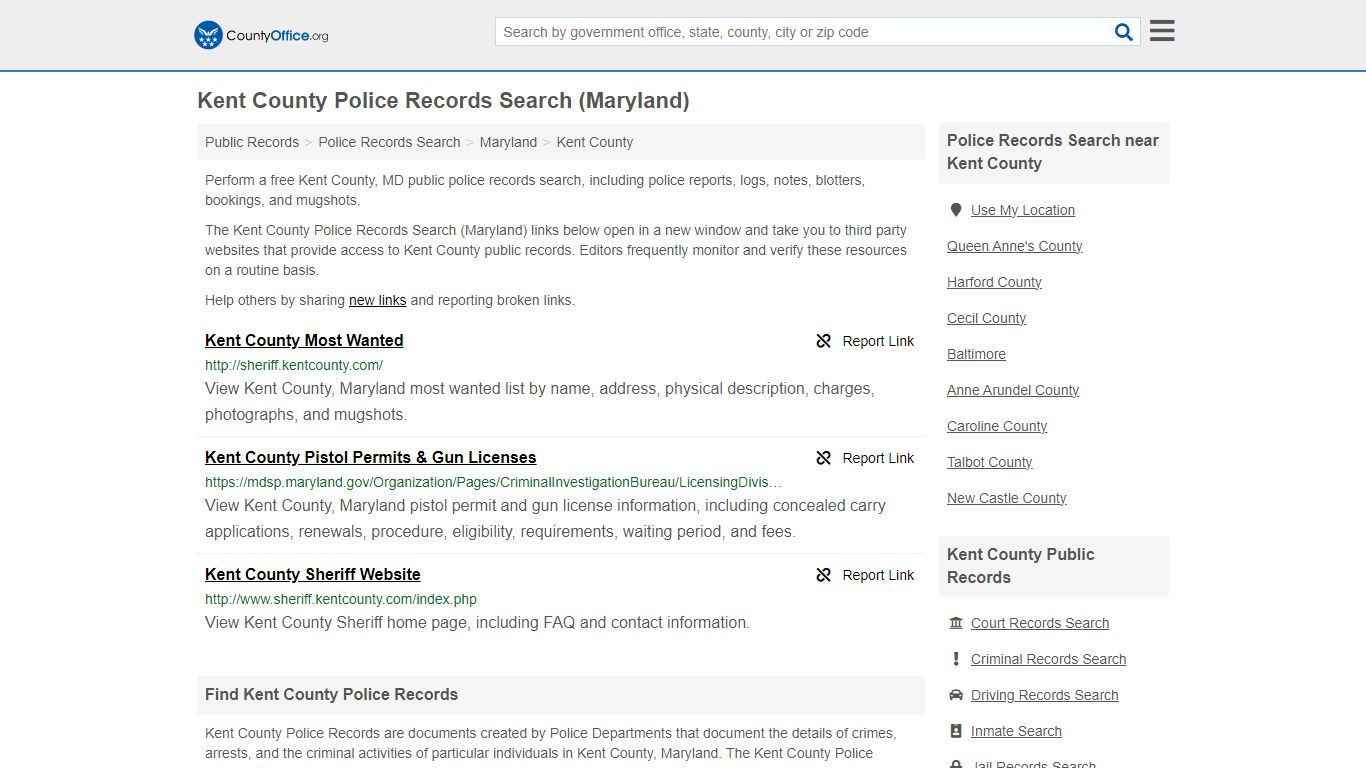
Task: Click the Police Records Search near Kent County heading
Action: pos(1053,152)
